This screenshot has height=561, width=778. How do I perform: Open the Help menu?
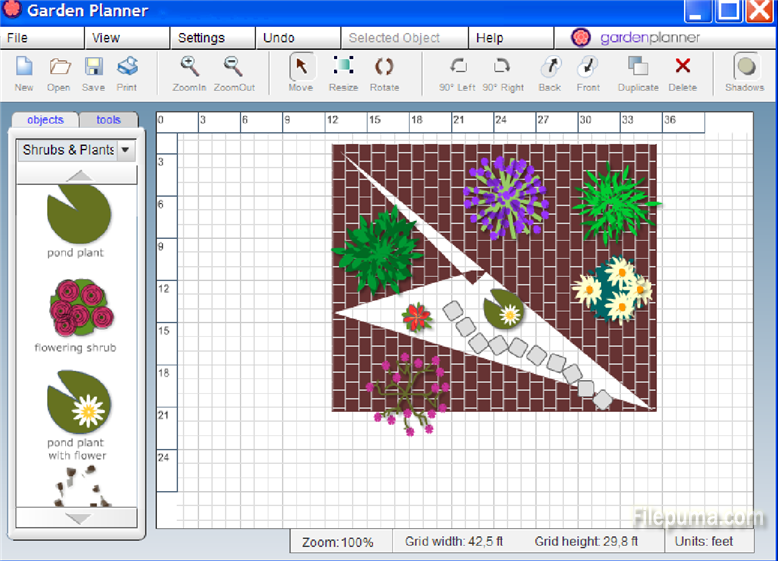(489, 38)
